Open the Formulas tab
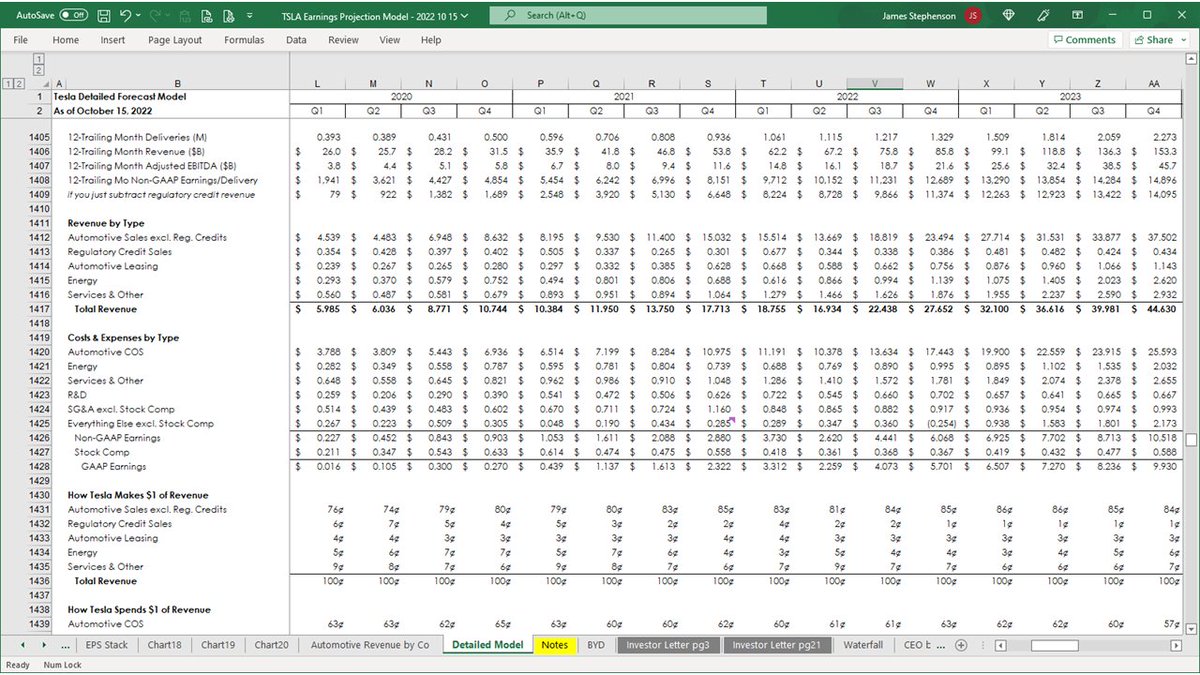The height and width of the screenshot is (675, 1200). (x=244, y=40)
